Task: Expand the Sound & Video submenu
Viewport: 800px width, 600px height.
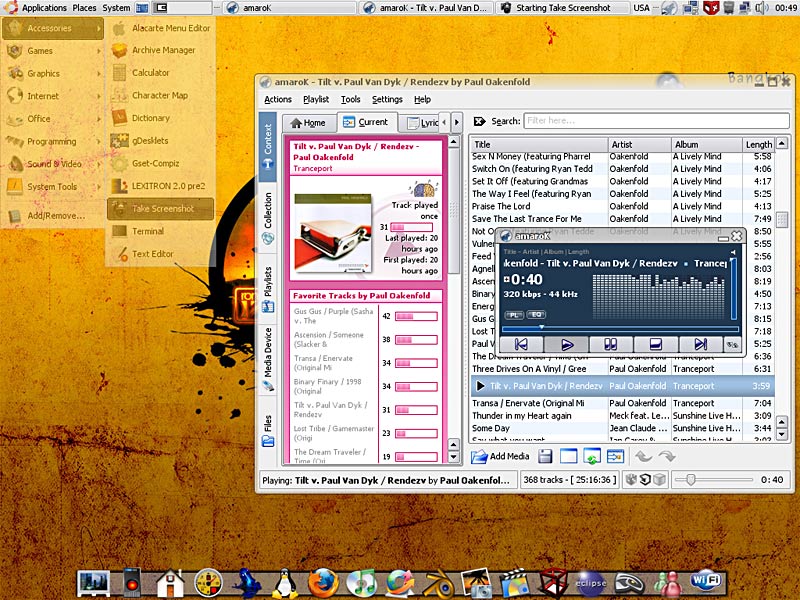Action: pos(53,164)
